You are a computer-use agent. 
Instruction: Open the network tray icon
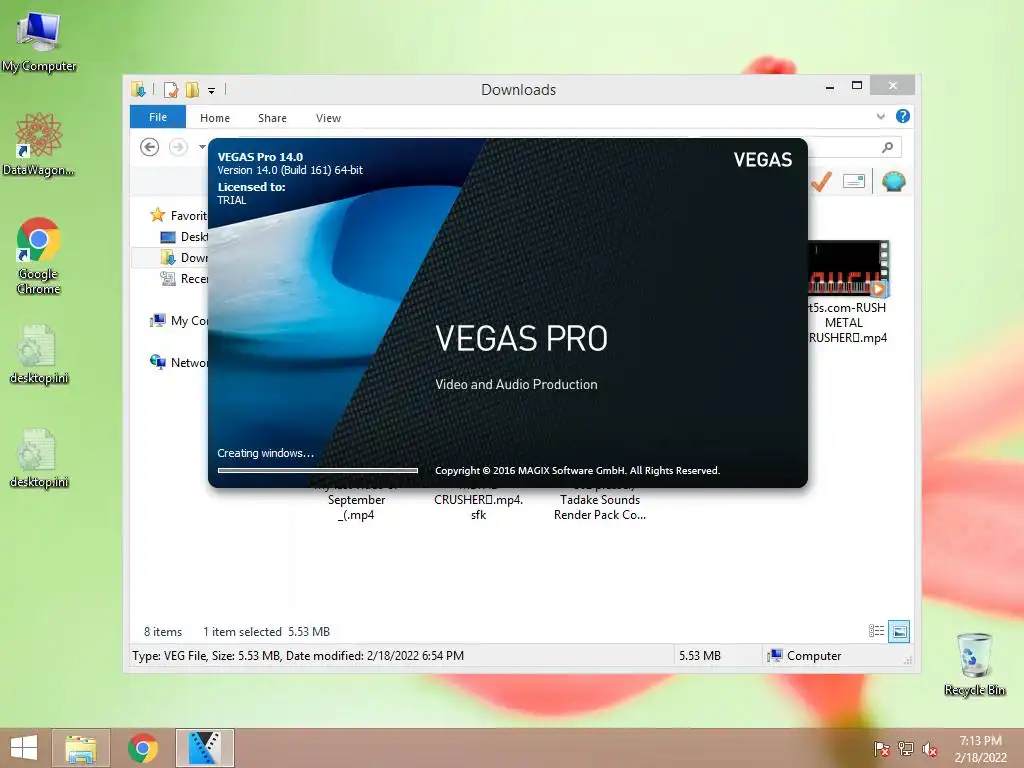pyautogui.click(x=906, y=749)
